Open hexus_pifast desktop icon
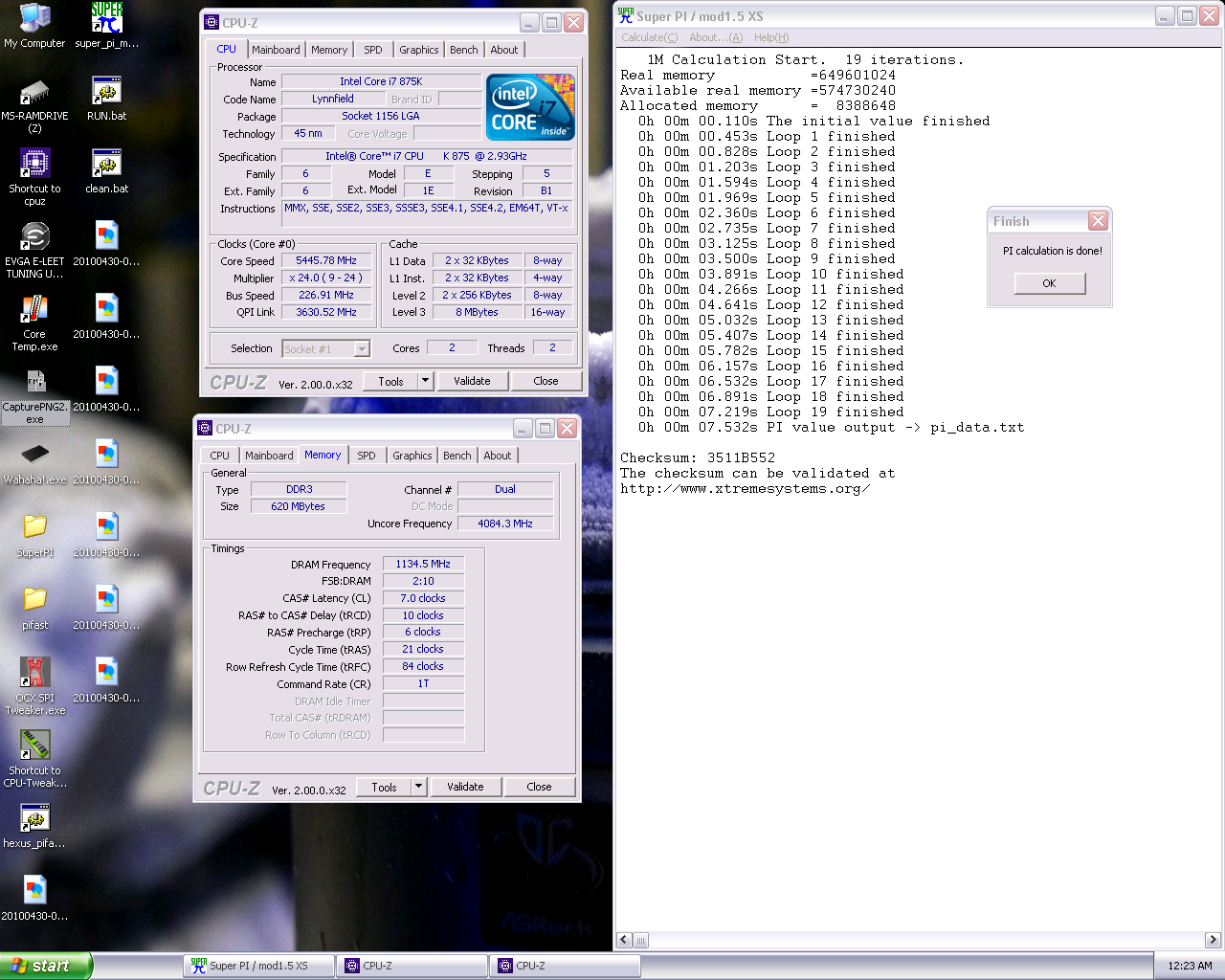 coord(34,826)
